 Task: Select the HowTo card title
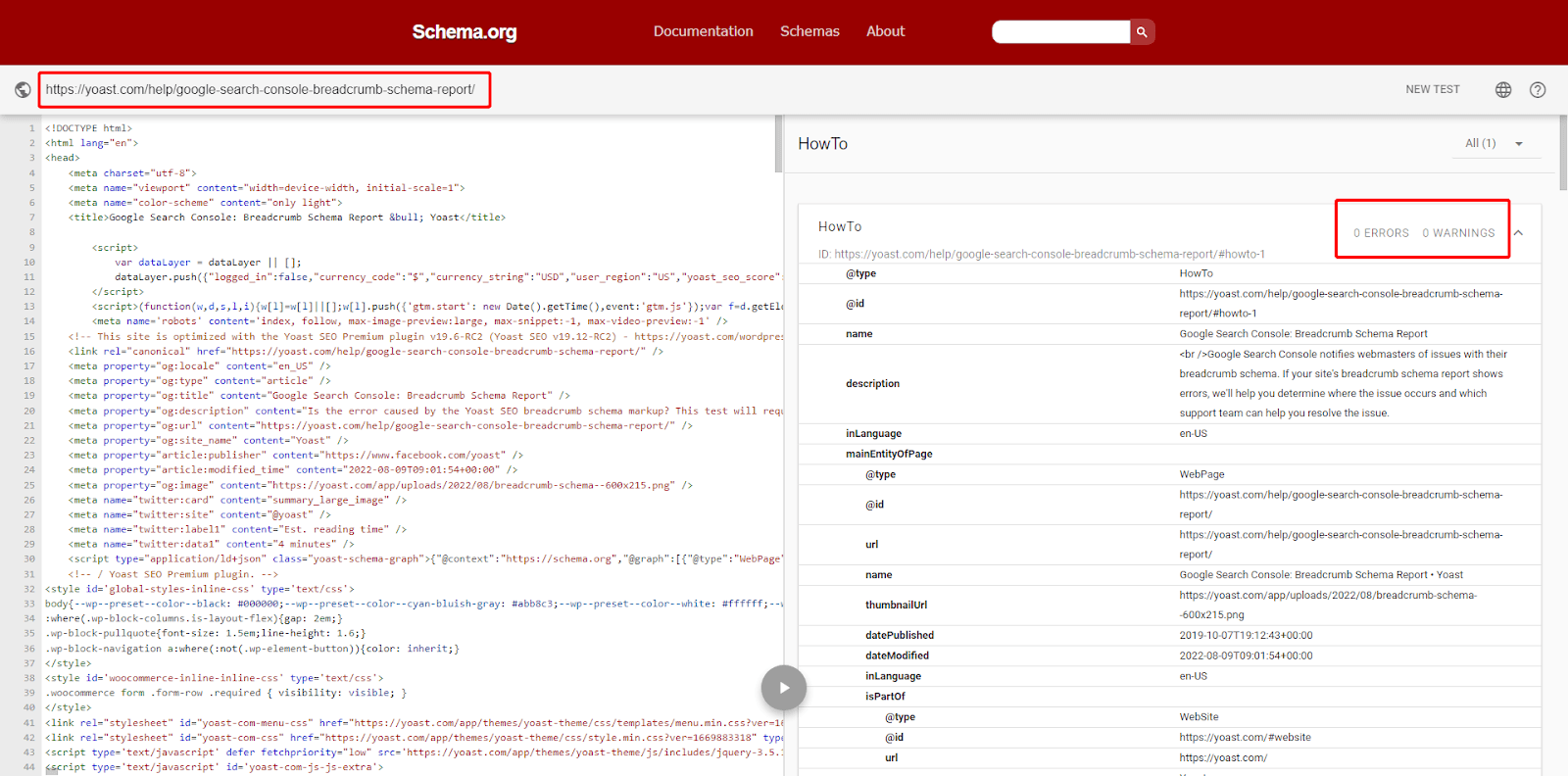coord(840,226)
